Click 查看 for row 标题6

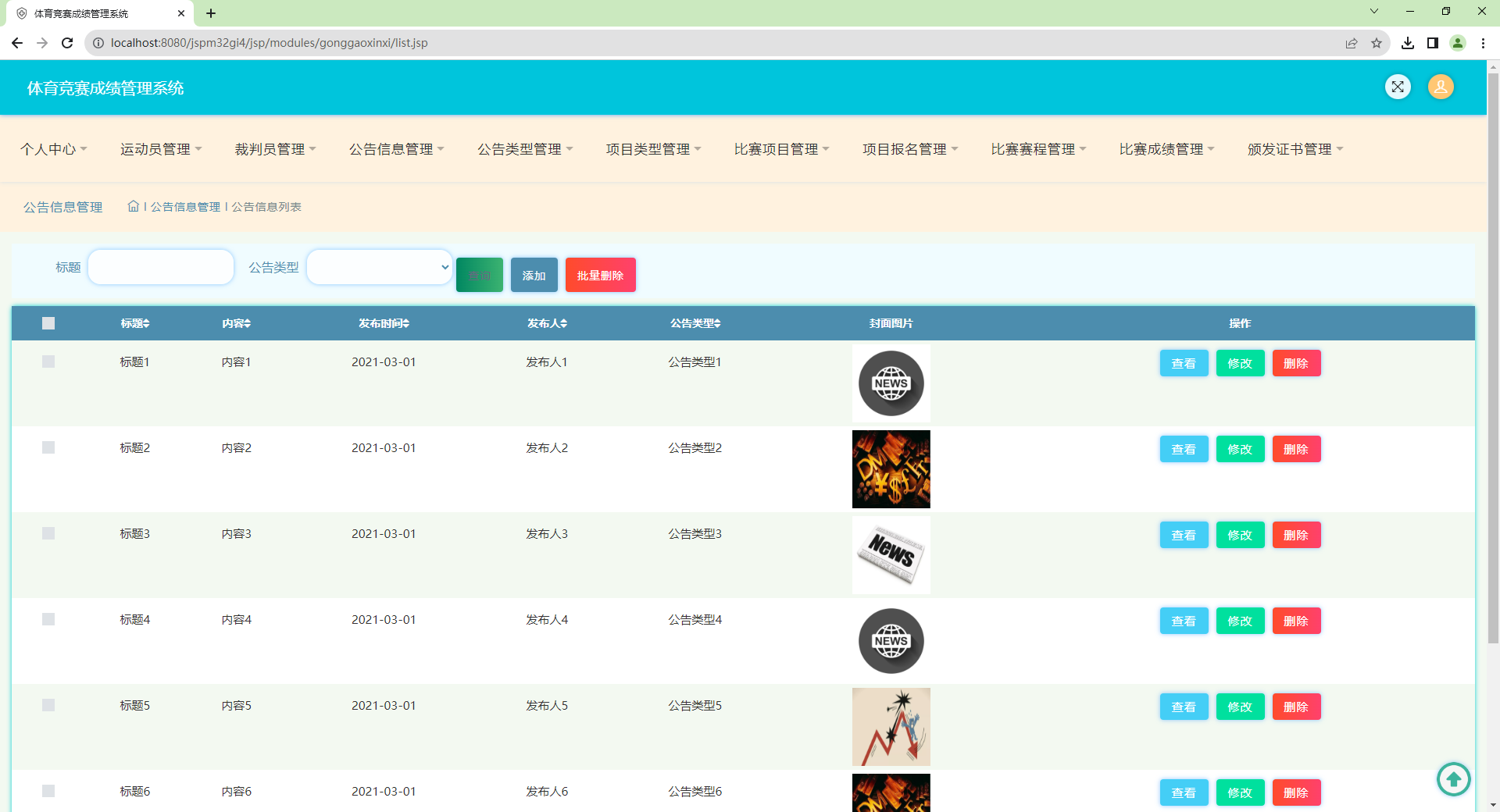click(1184, 792)
